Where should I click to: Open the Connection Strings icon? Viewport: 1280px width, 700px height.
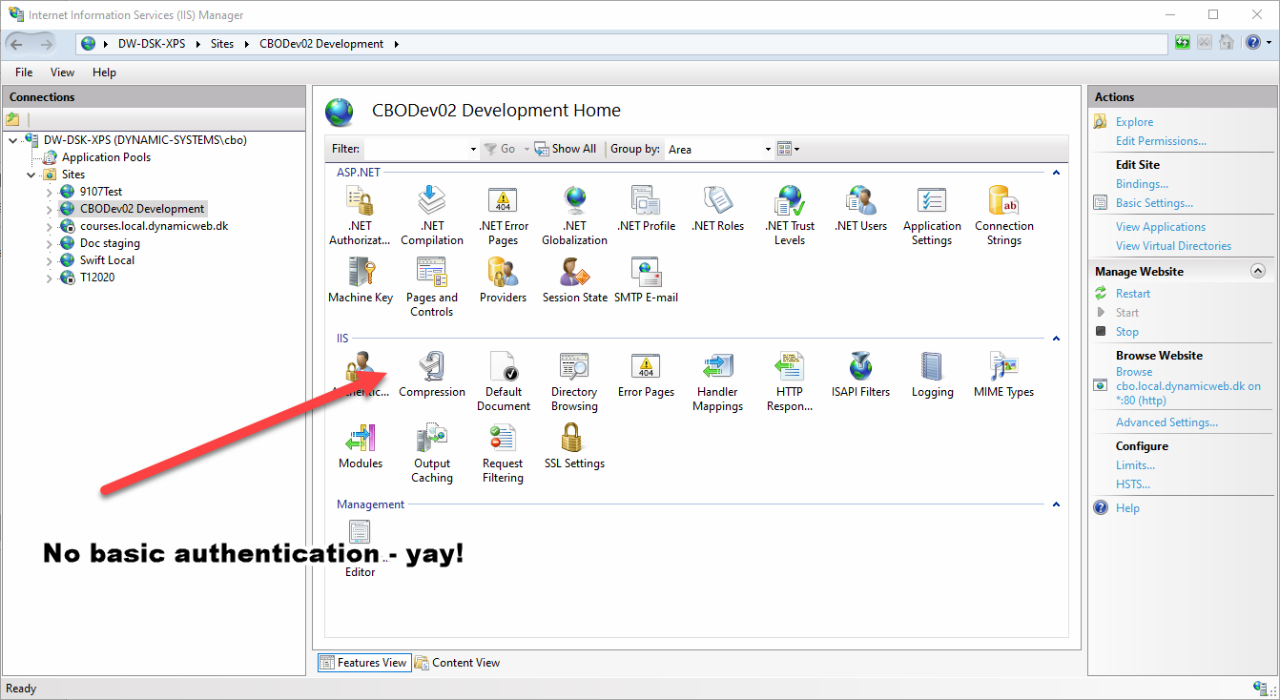tap(1004, 215)
